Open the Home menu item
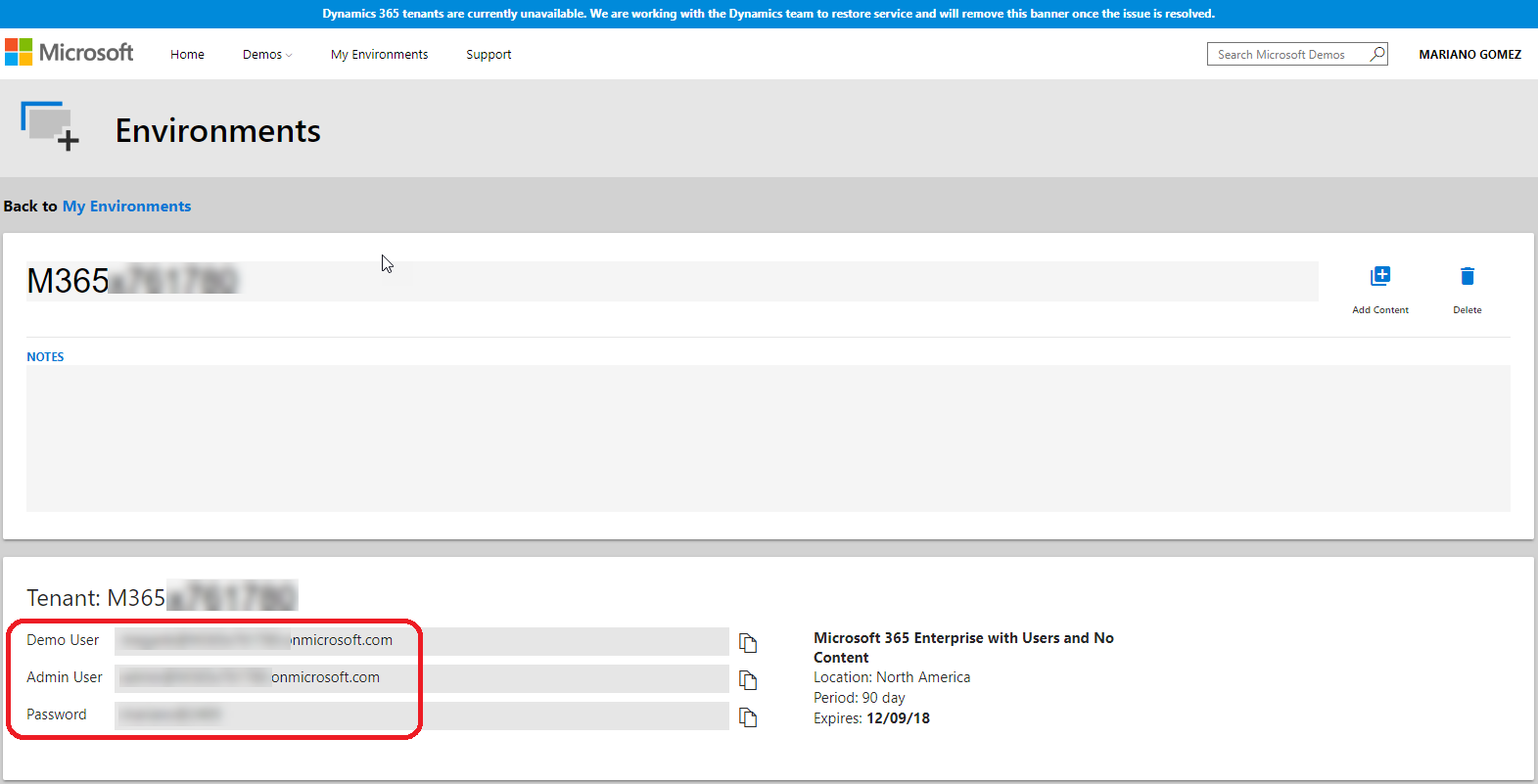Screen dimensions: 1538x784 (187, 55)
